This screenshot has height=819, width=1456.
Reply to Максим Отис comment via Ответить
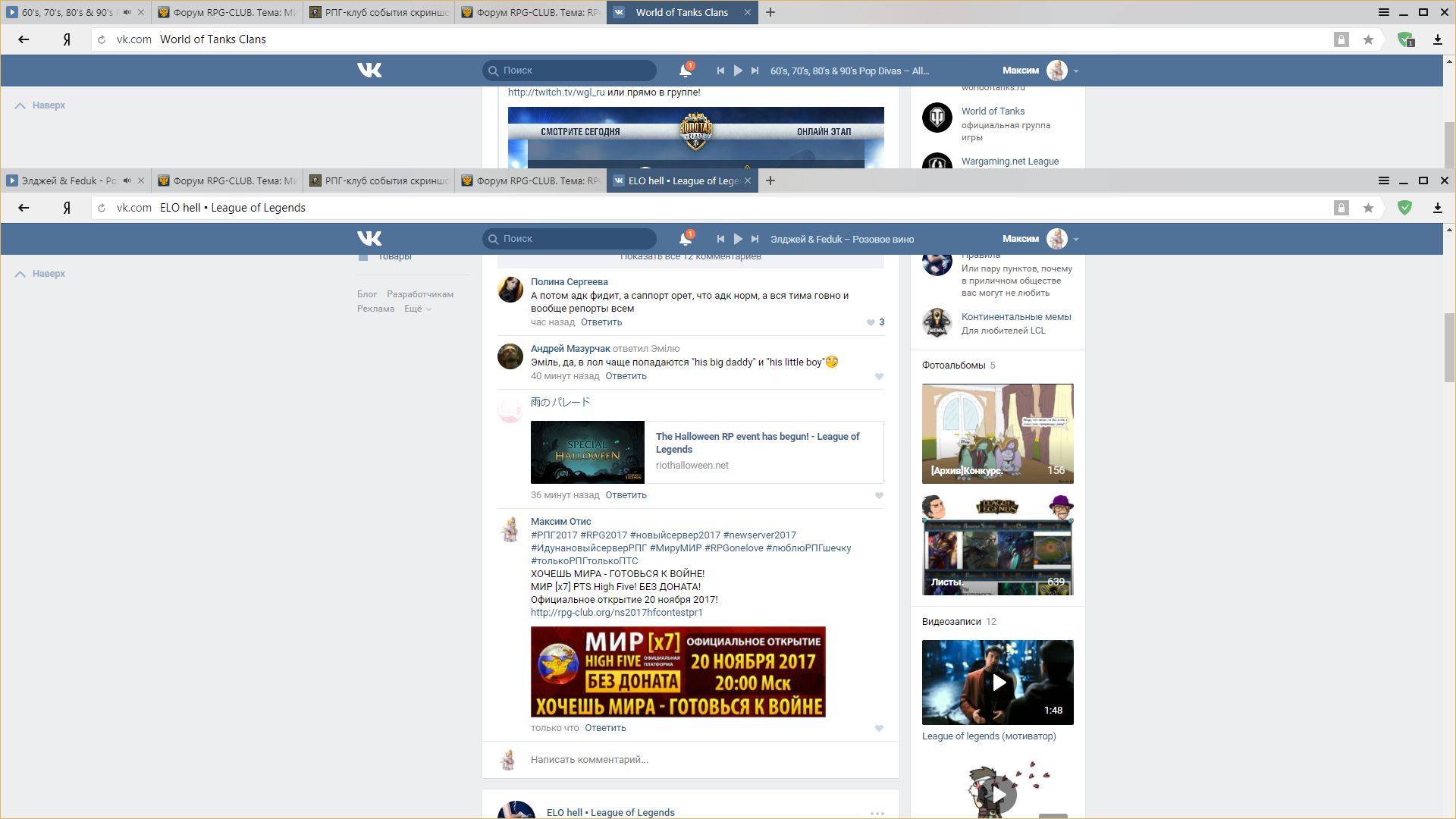coord(605,728)
